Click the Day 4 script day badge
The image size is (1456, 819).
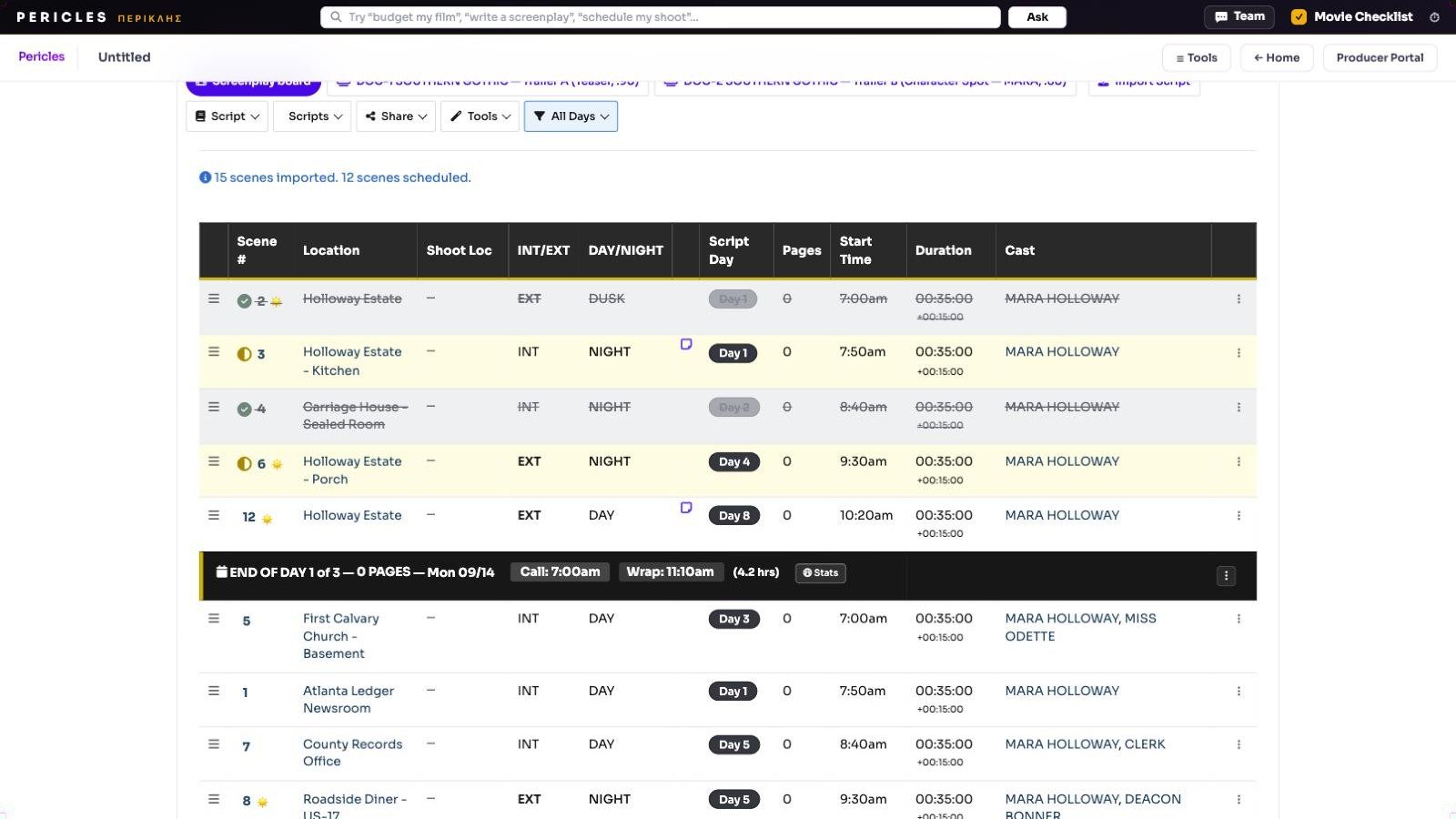[733, 462]
